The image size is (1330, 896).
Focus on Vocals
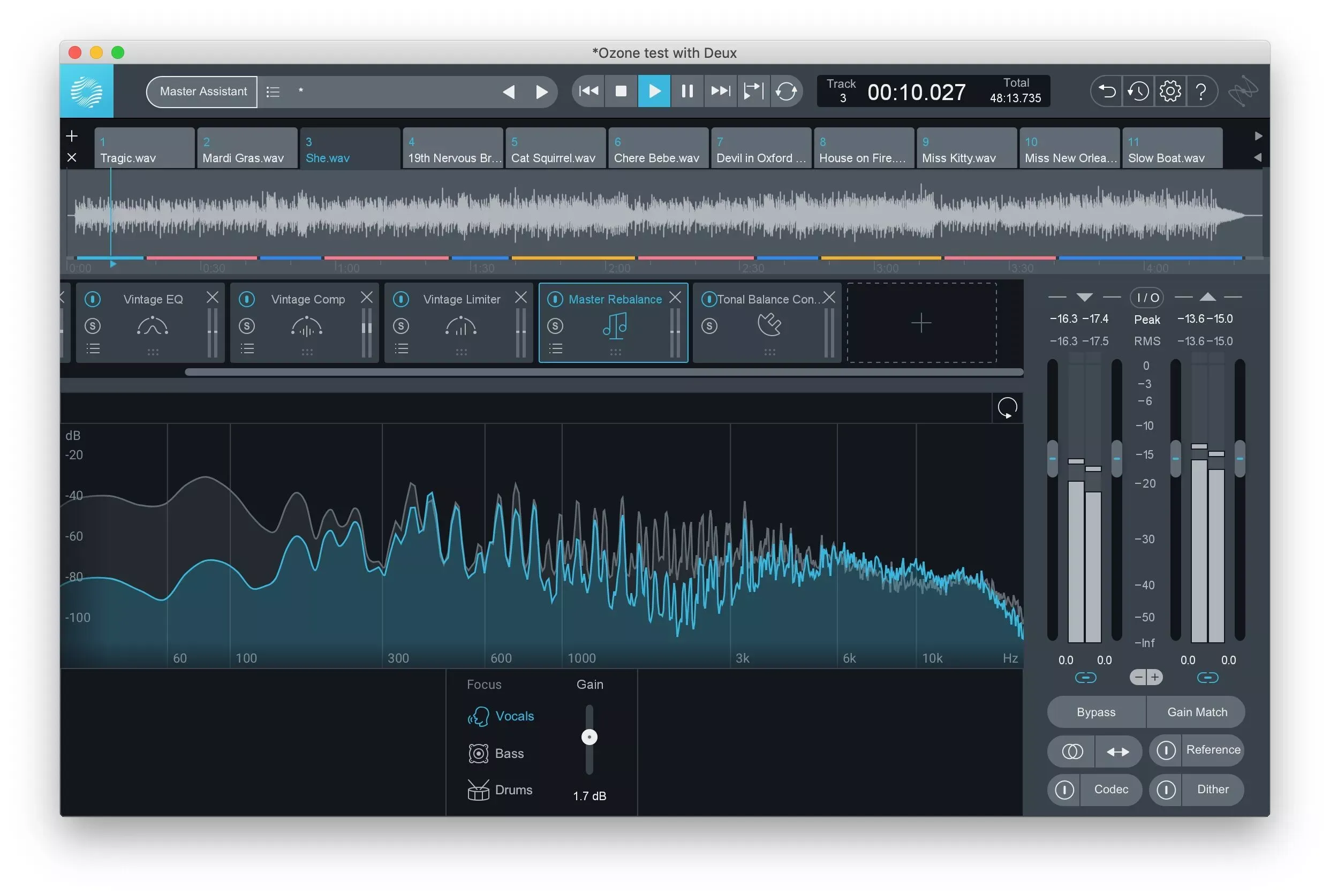501,716
